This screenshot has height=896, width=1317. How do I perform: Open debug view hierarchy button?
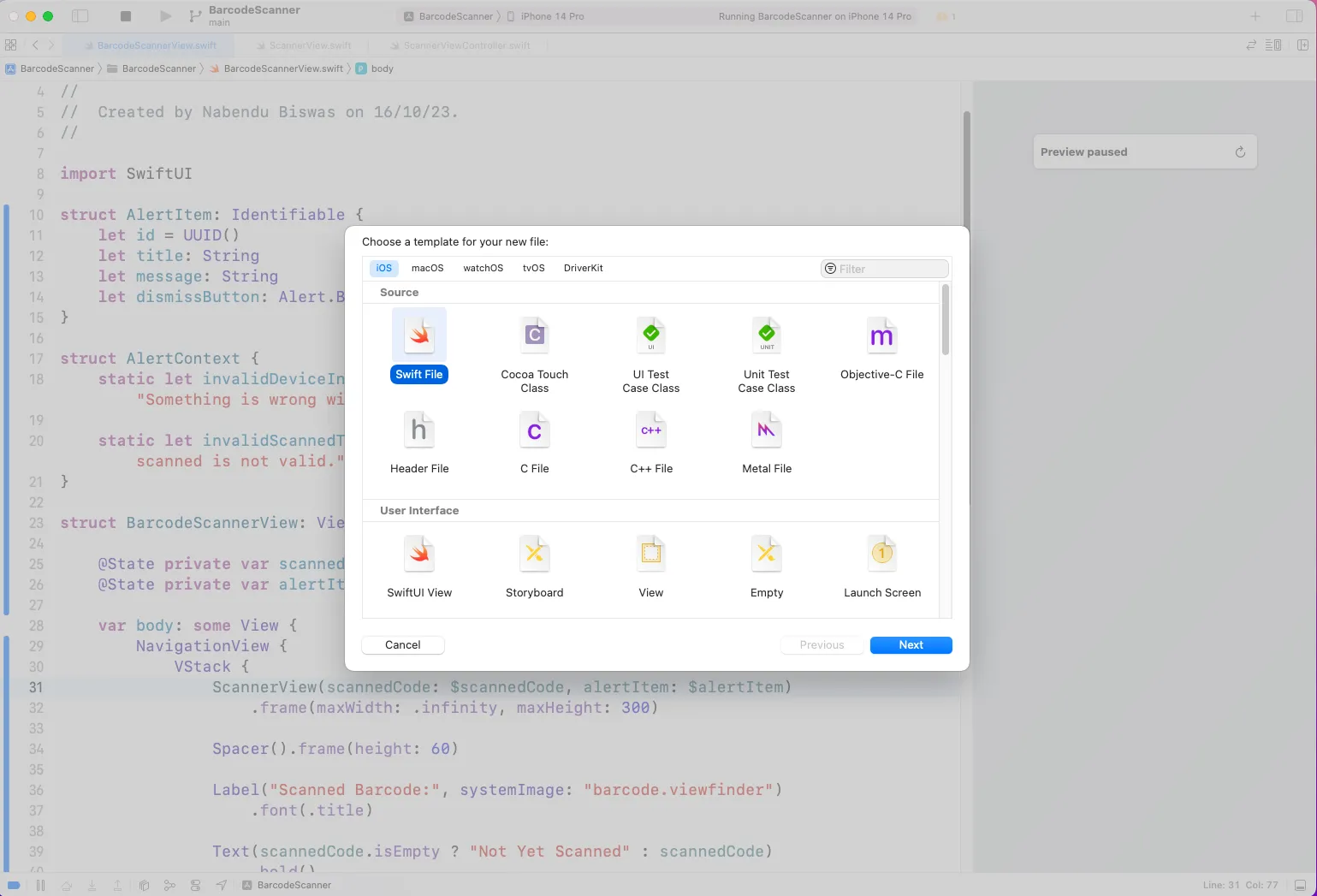tap(144, 885)
